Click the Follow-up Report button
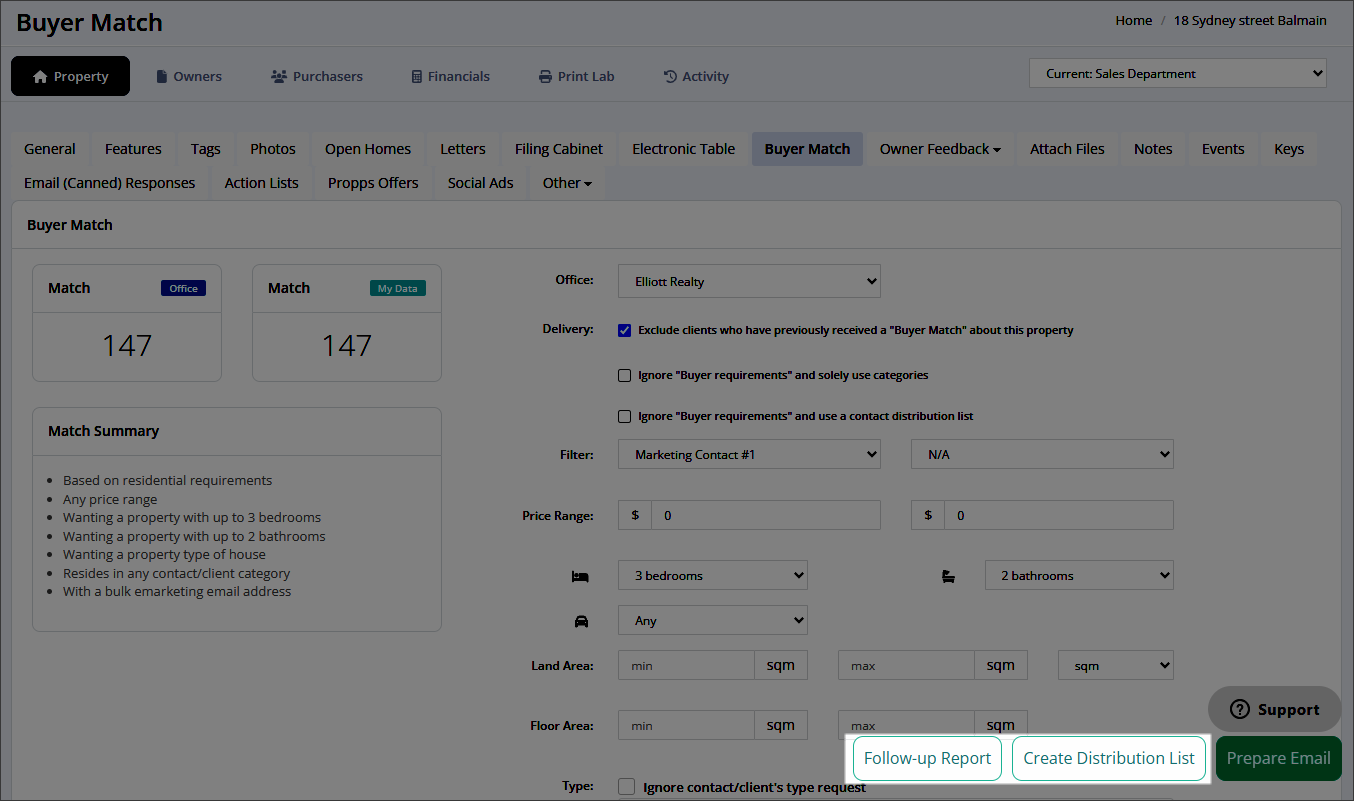Image resolution: width=1354 pixels, height=801 pixels. point(927,758)
